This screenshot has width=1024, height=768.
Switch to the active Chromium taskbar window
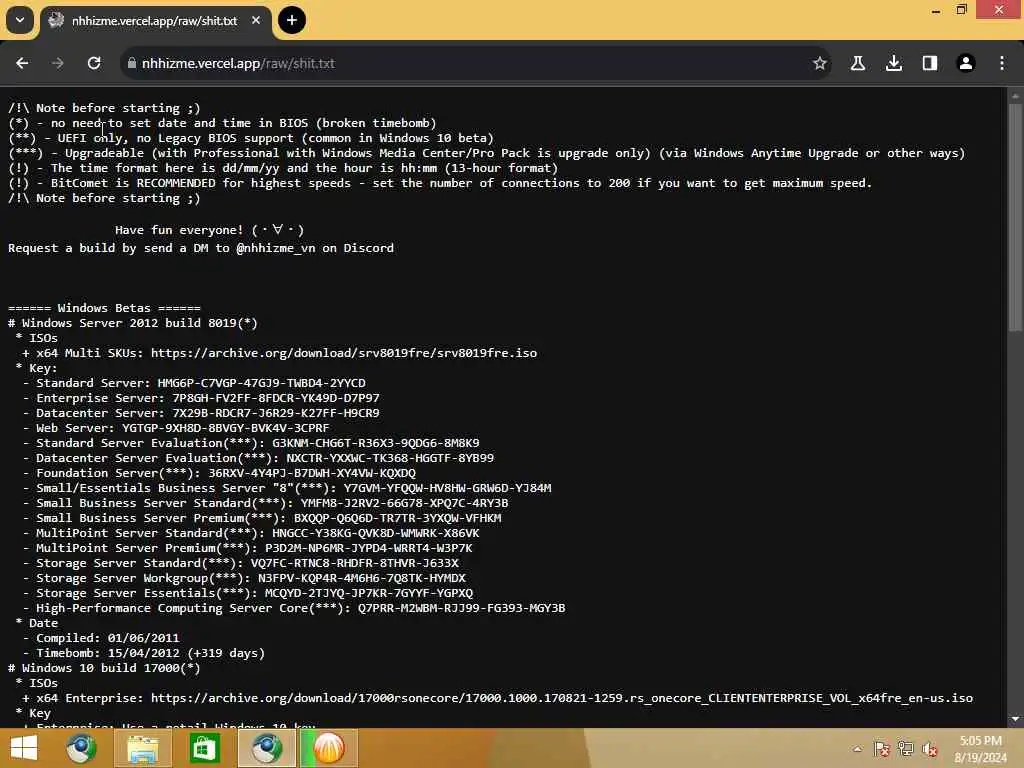(266, 748)
